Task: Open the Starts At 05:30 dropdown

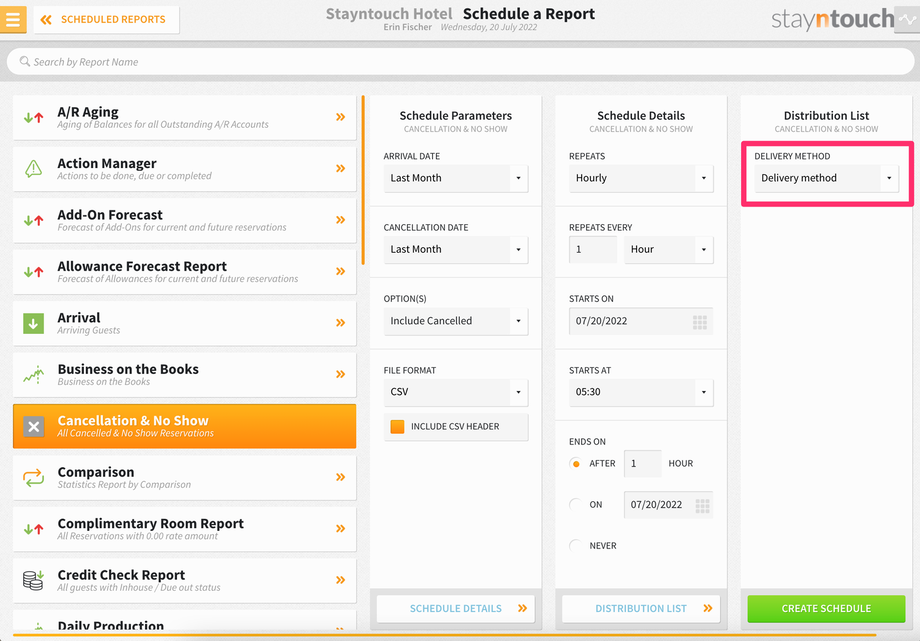Action: coord(641,392)
